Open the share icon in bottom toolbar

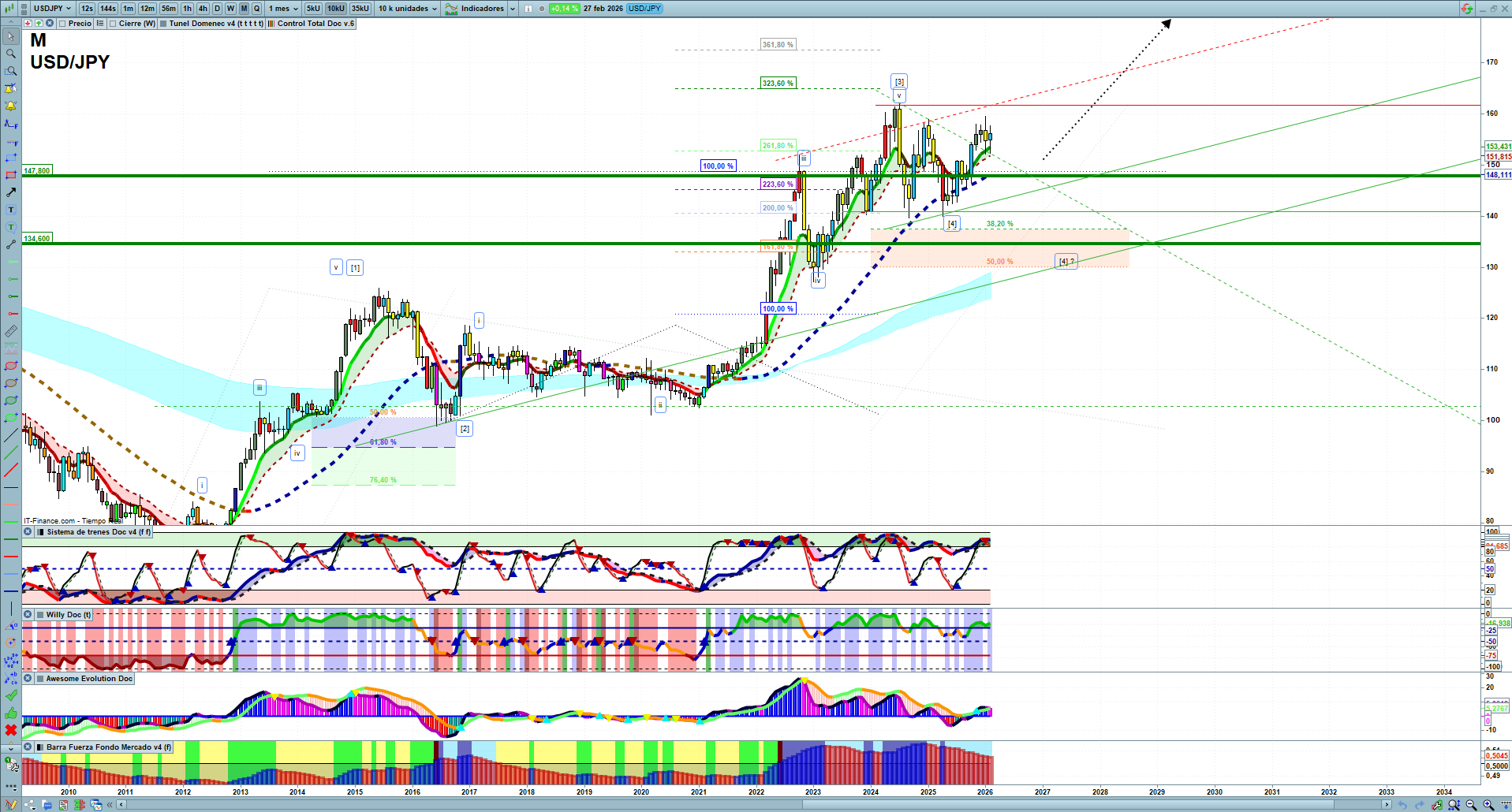pos(30,805)
